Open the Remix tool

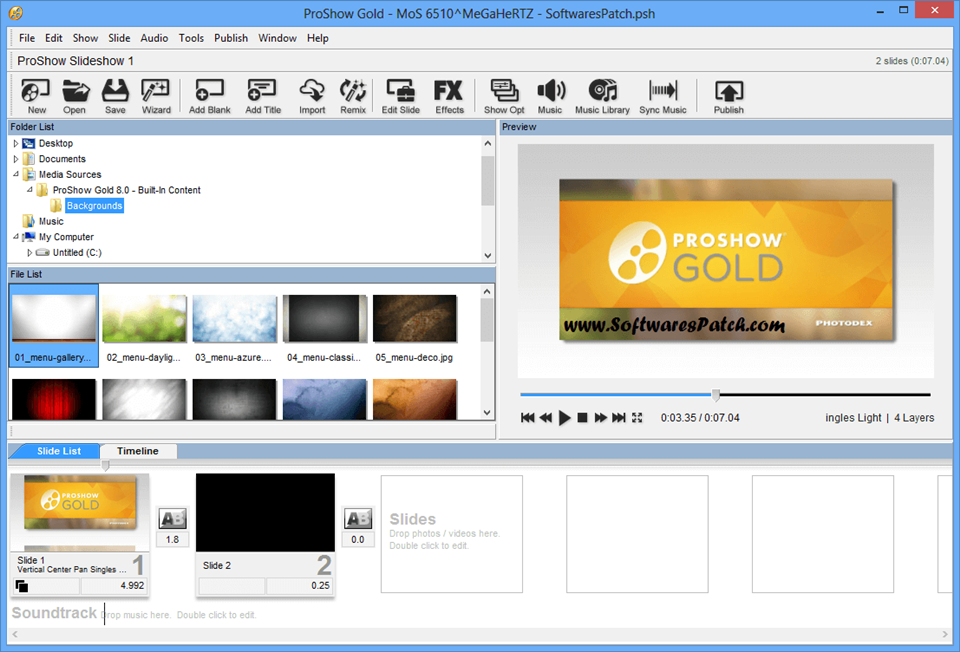click(x=353, y=96)
